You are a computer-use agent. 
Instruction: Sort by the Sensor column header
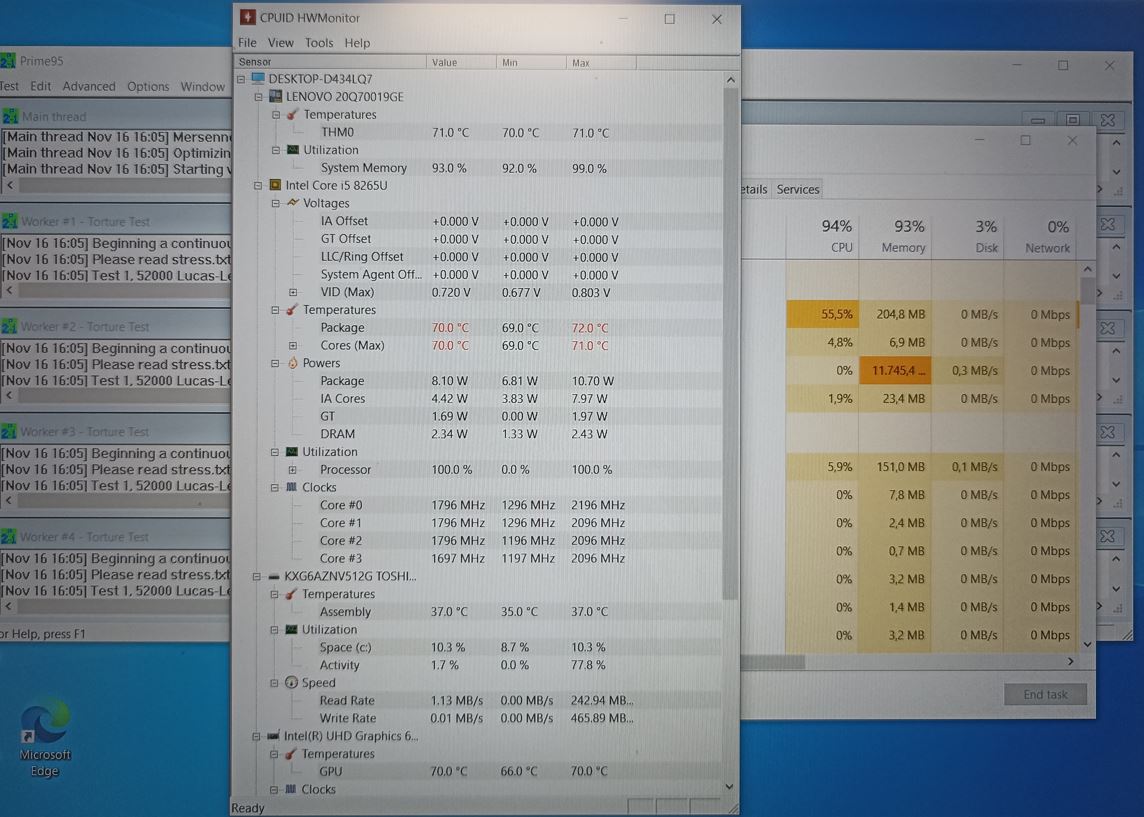pos(330,63)
